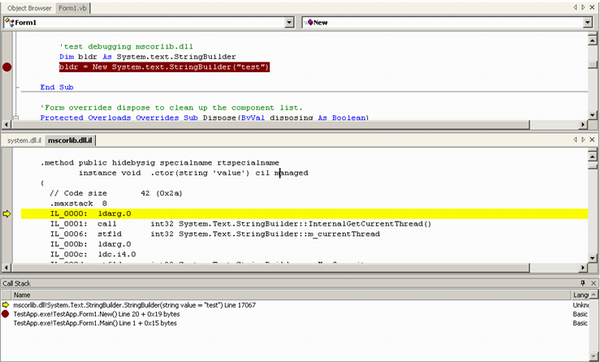This screenshot has height=362, width=600.
Task: Click the IL_000c ldc.i4.0 line
Action: tap(93, 254)
